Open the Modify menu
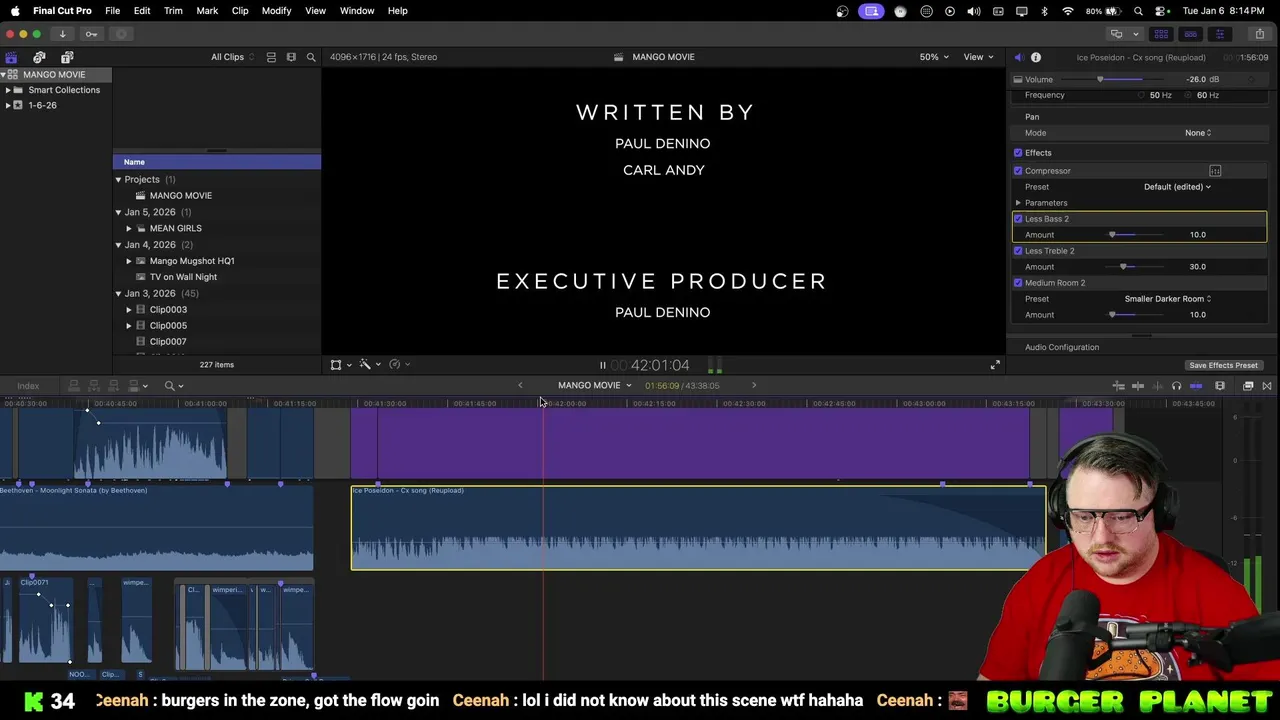Viewport: 1280px width, 720px height. 276,11
